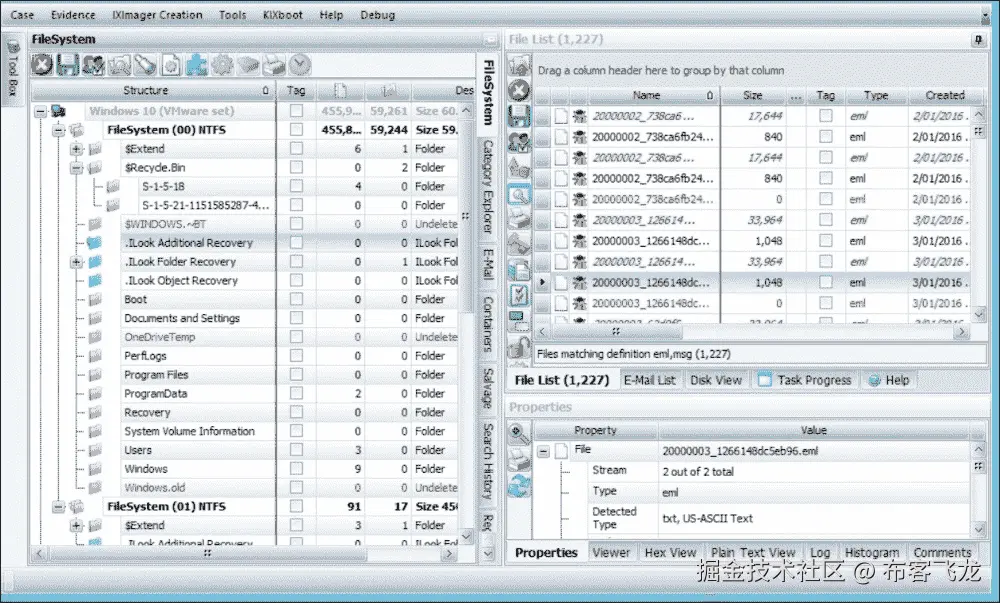The width and height of the screenshot is (1000, 603).
Task: Tick the Tag checkbox for Users folder
Action: click(x=296, y=449)
